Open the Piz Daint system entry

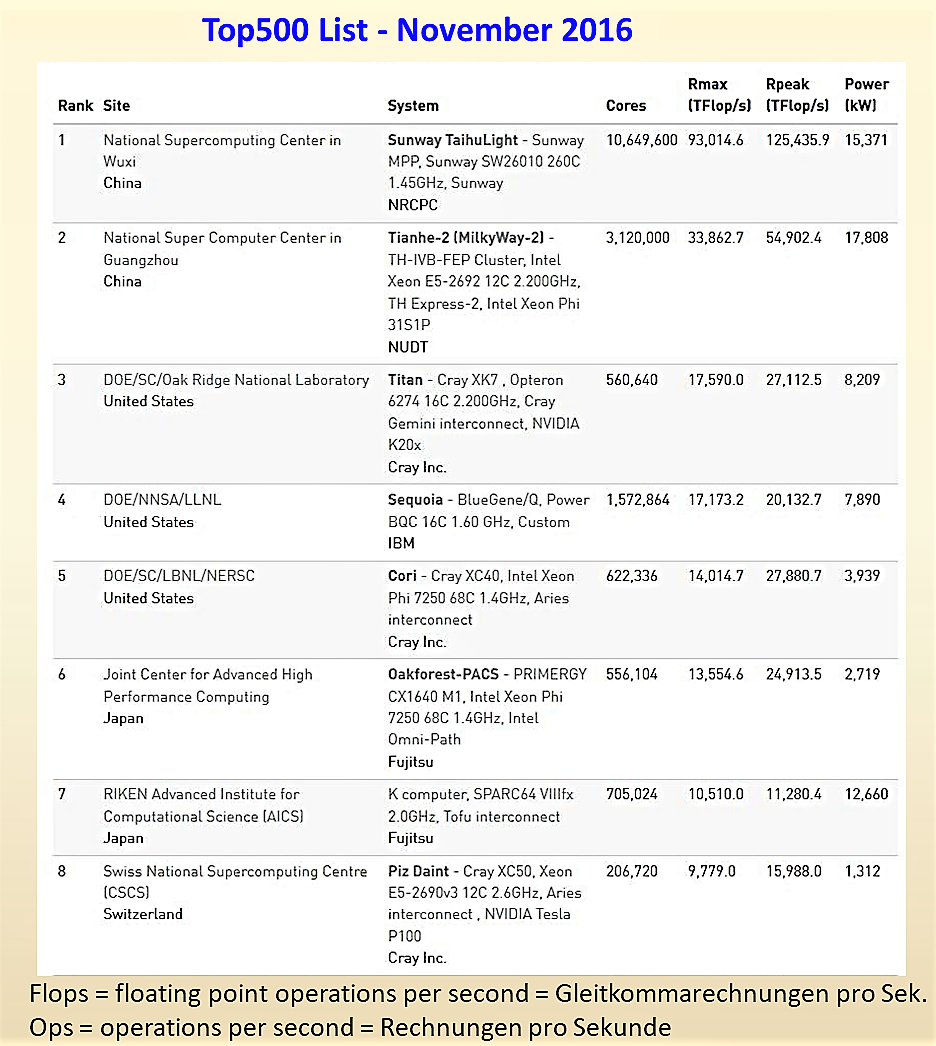tap(418, 871)
